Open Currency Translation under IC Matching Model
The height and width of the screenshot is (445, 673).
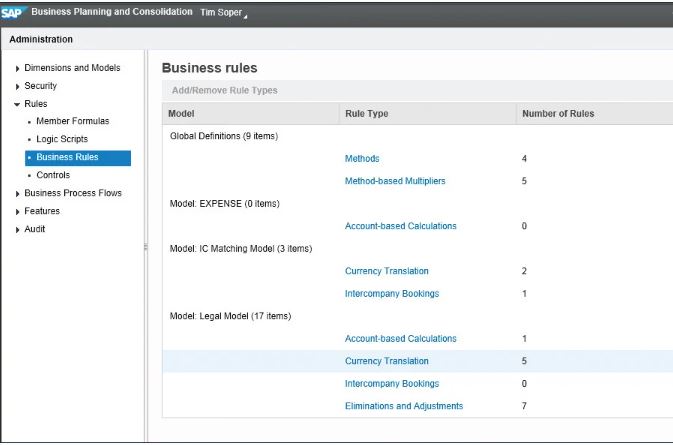click(x=386, y=271)
